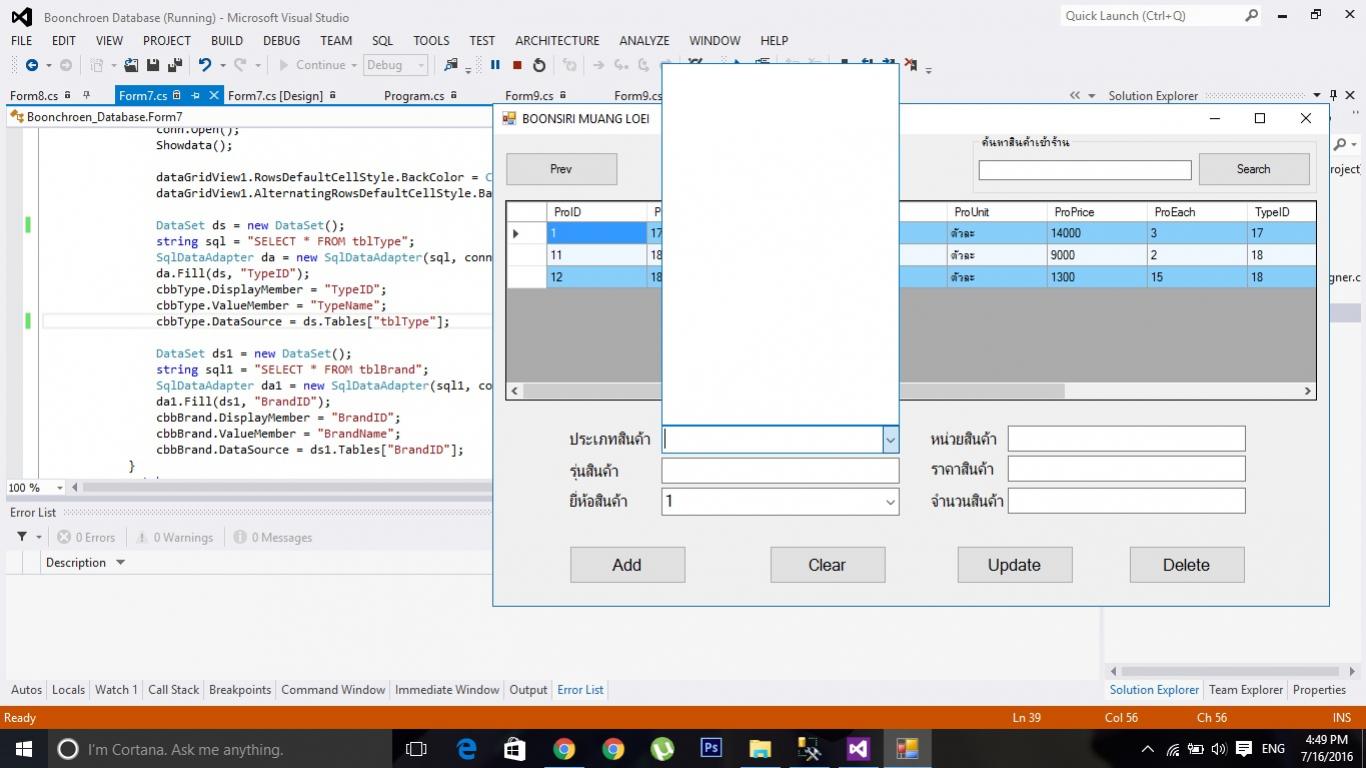Image resolution: width=1366 pixels, height=768 pixels.
Task: Toggle pin on the Form7.cs tab
Action: pos(196,96)
